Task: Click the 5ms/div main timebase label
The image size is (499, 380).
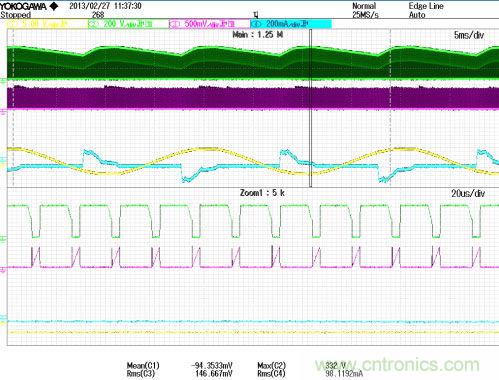Action: [x=469, y=35]
